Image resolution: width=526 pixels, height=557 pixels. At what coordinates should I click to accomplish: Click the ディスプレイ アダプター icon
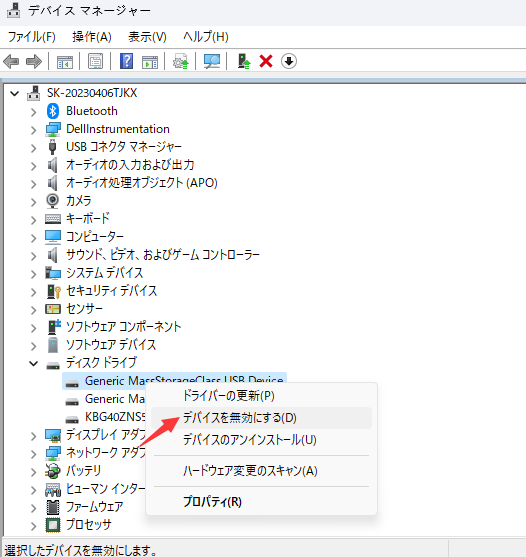[53, 435]
